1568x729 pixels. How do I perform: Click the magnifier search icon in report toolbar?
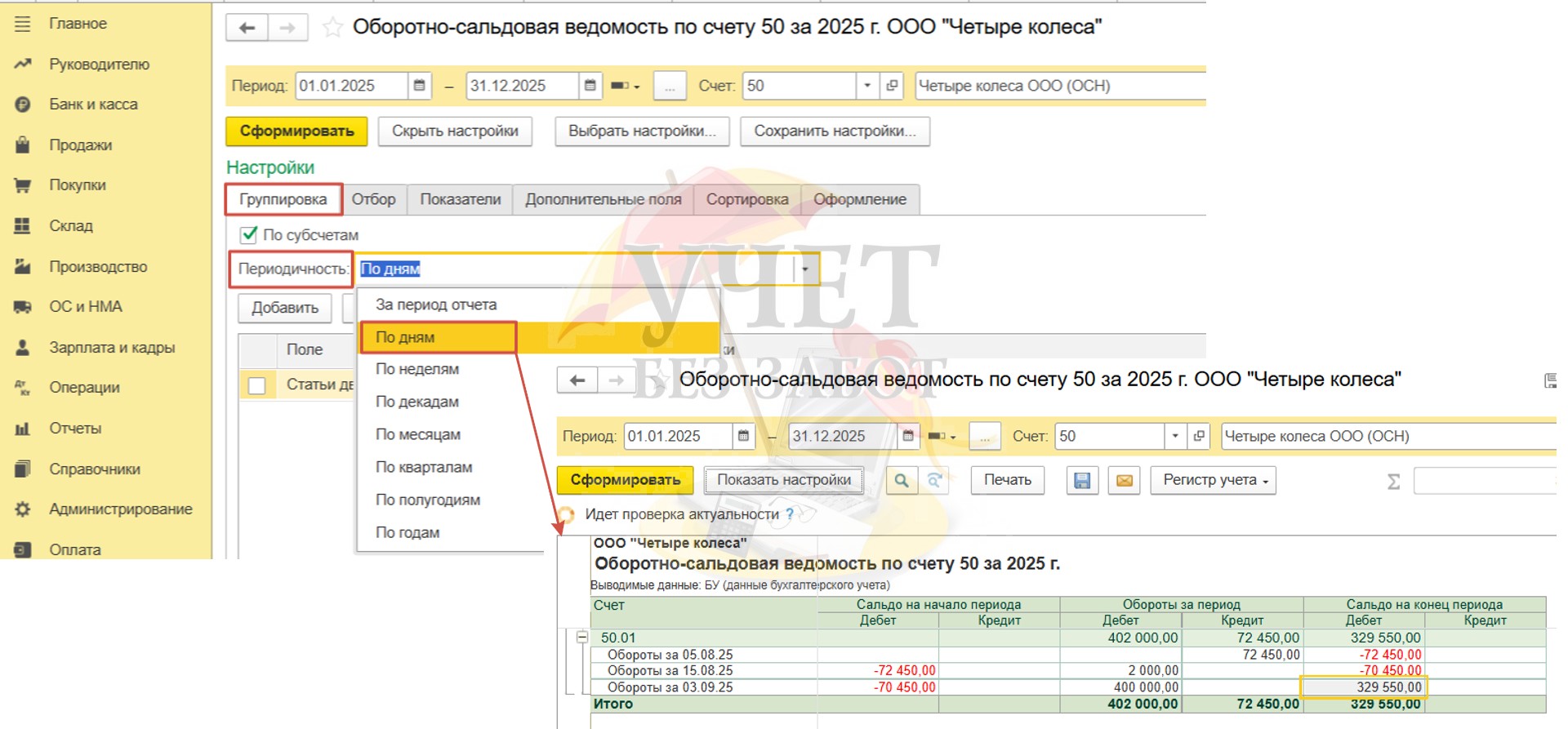click(901, 481)
